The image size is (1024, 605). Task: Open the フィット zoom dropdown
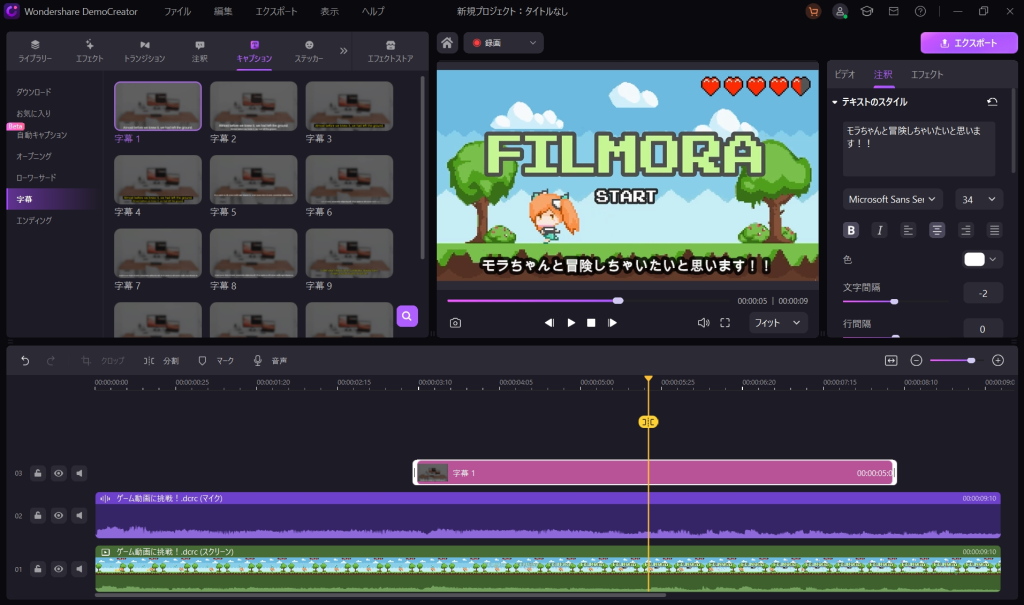778,323
